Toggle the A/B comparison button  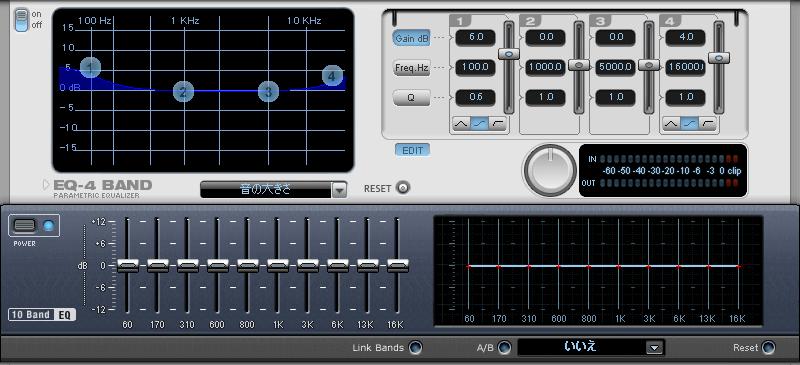tap(504, 348)
